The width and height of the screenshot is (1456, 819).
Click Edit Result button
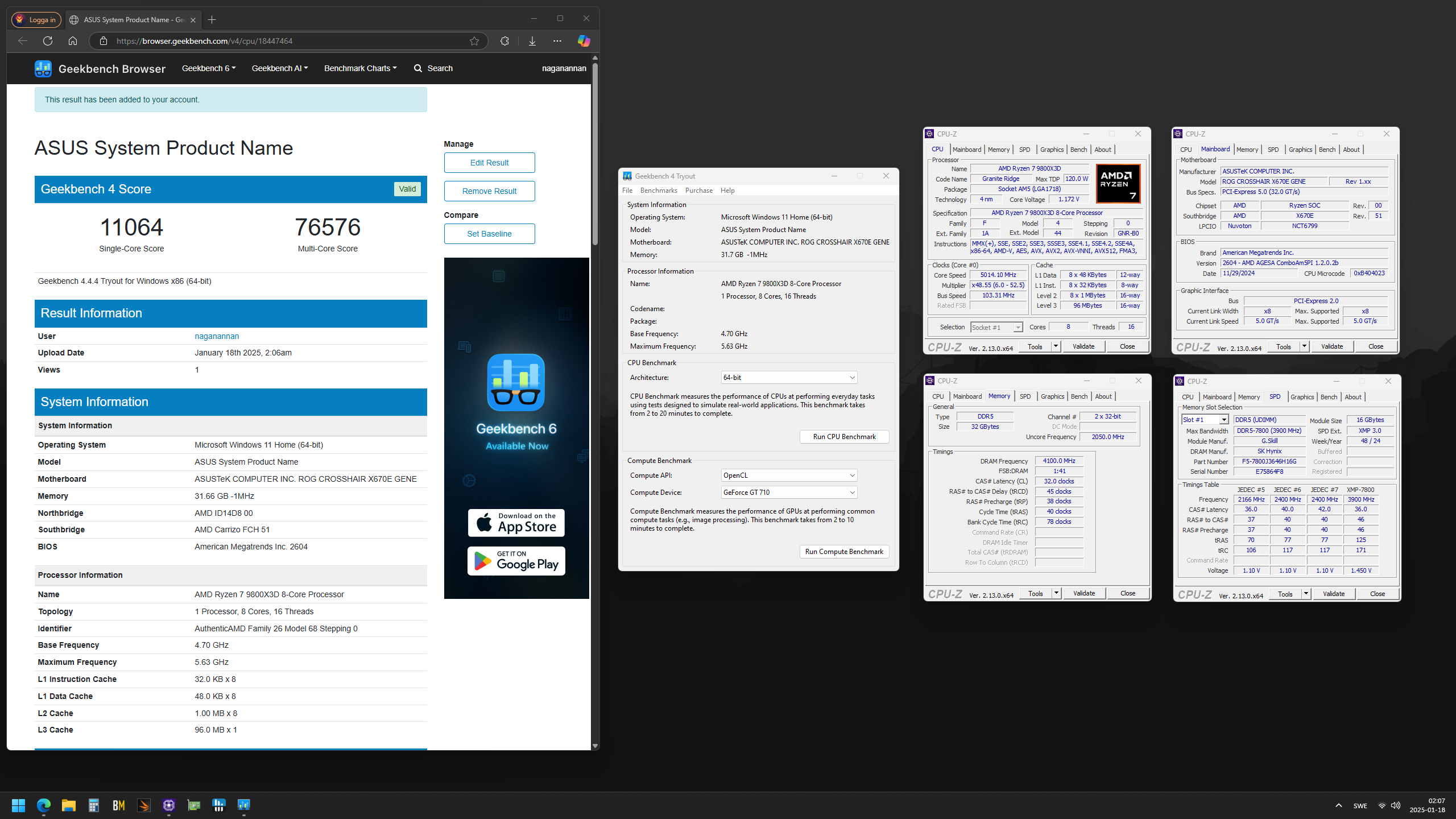point(489,163)
